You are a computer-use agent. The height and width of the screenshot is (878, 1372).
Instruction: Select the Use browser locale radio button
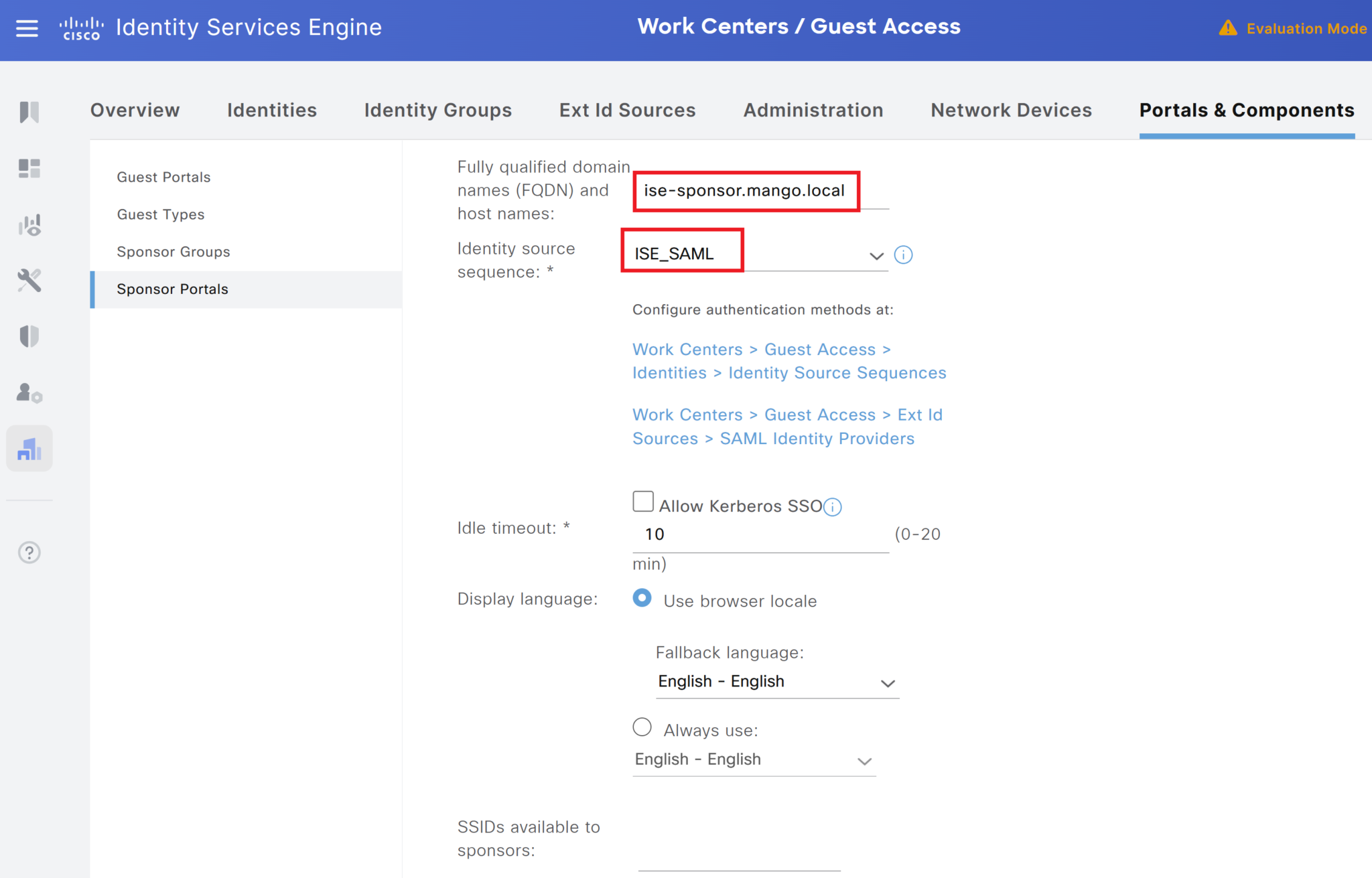[642, 598]
